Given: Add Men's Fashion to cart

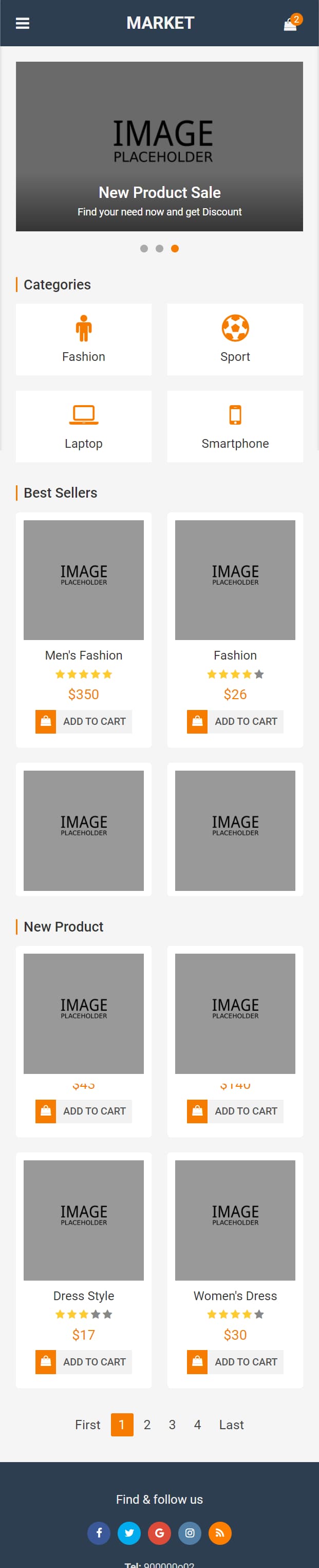Looking at the screenshot, I should [x=83, y=722].
